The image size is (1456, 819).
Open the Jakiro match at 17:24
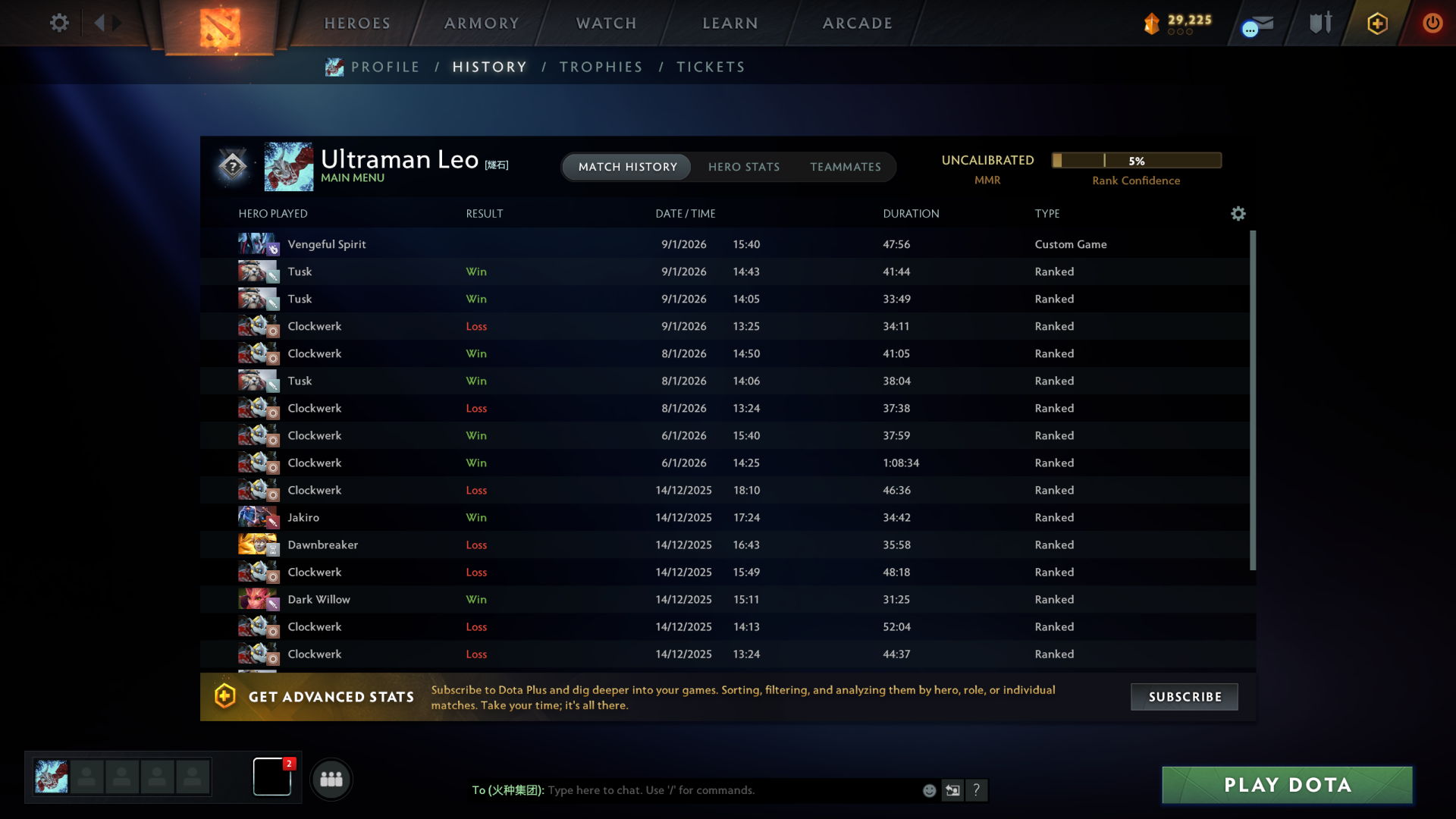click(x=725, y=517)
